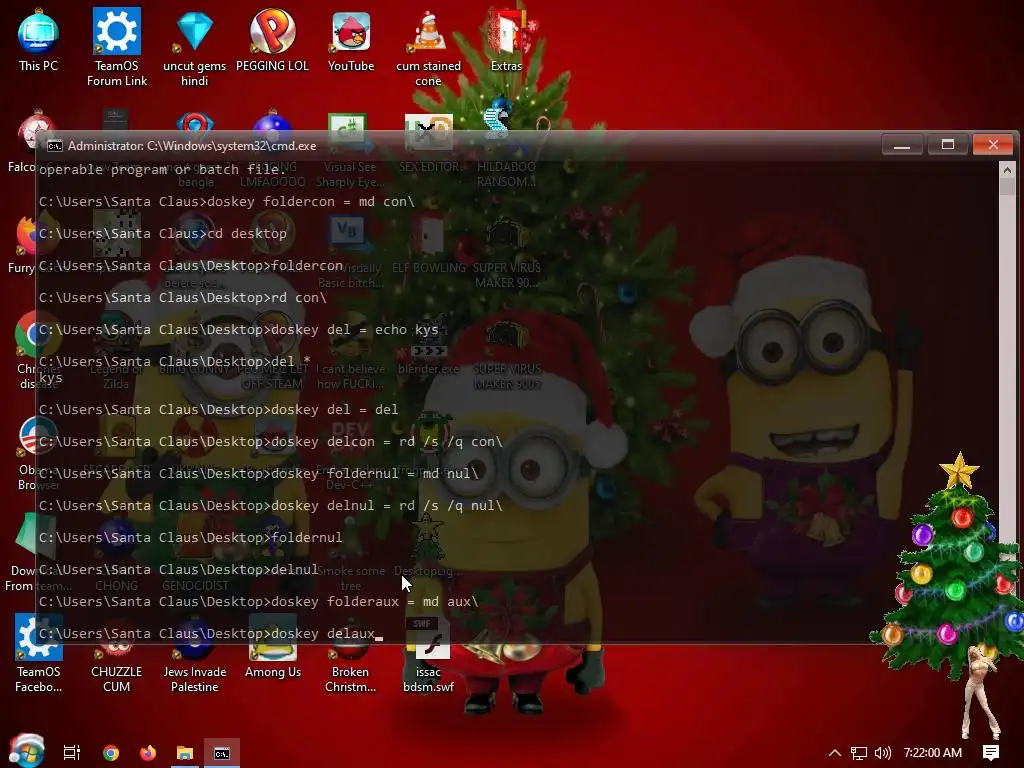Open the Action Center notification icon
Image resolution: width=1024 pixels, height=768 pixels.
(x=991, y=753)
